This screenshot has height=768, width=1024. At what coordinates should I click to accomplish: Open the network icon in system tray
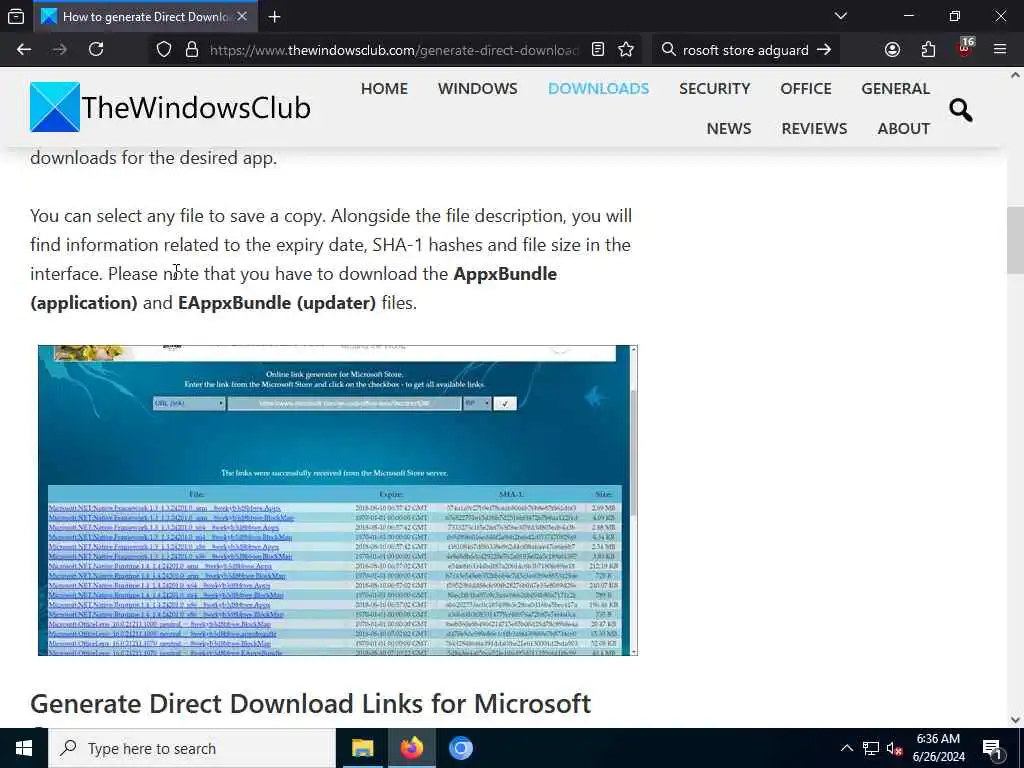click(871, 748)
